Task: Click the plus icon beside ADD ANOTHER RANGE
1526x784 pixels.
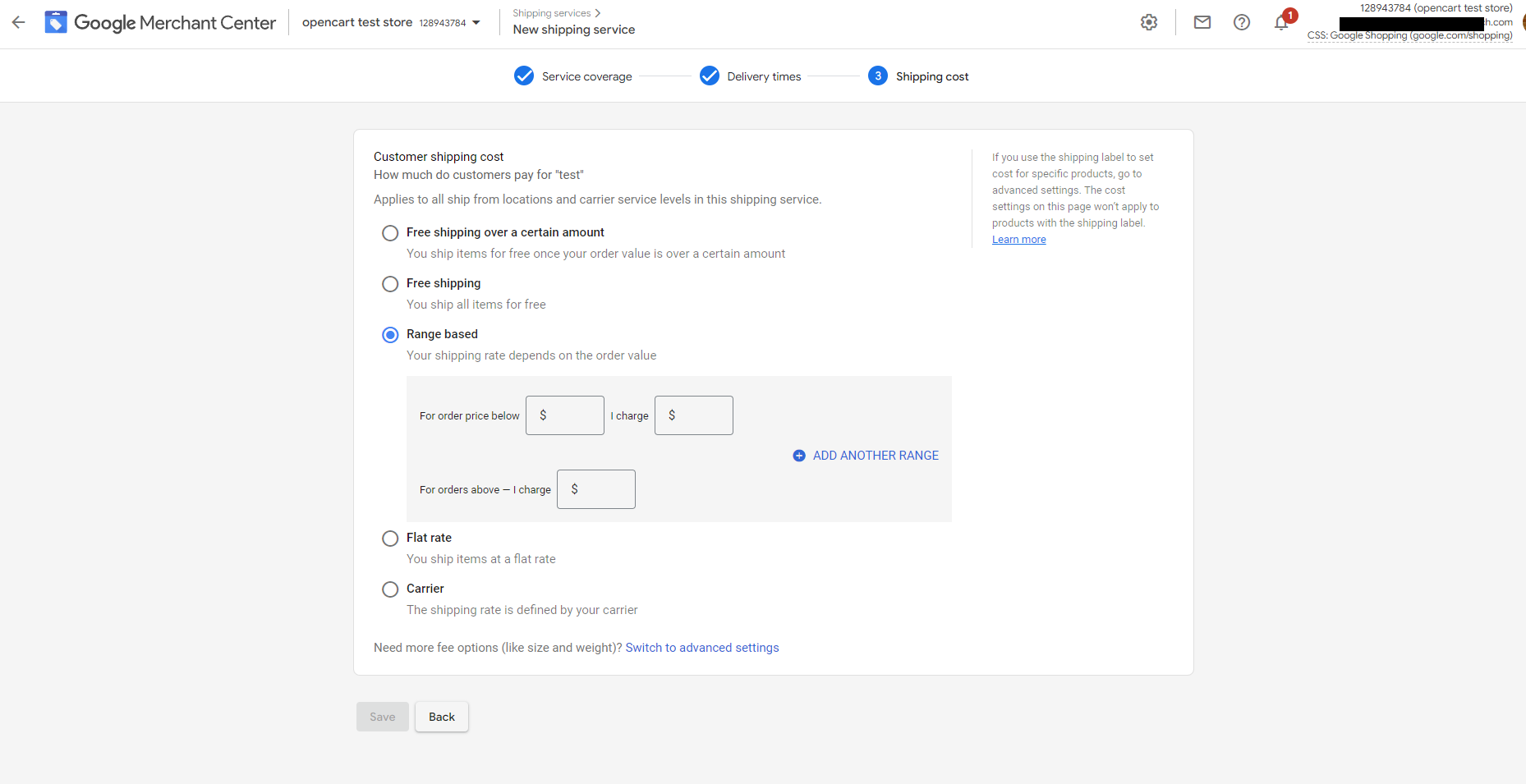Action: pyautogui.click(x=798, y=455)
